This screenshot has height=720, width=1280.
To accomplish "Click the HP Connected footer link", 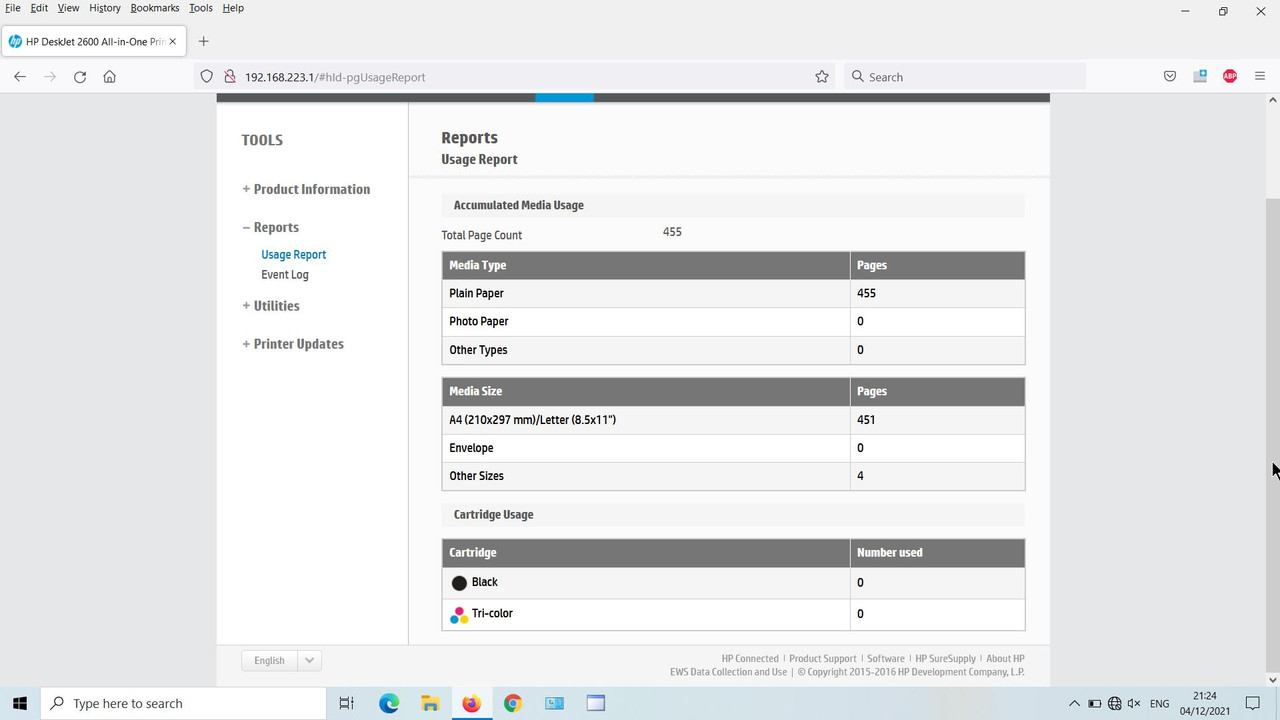I will [x=750, y=658].
